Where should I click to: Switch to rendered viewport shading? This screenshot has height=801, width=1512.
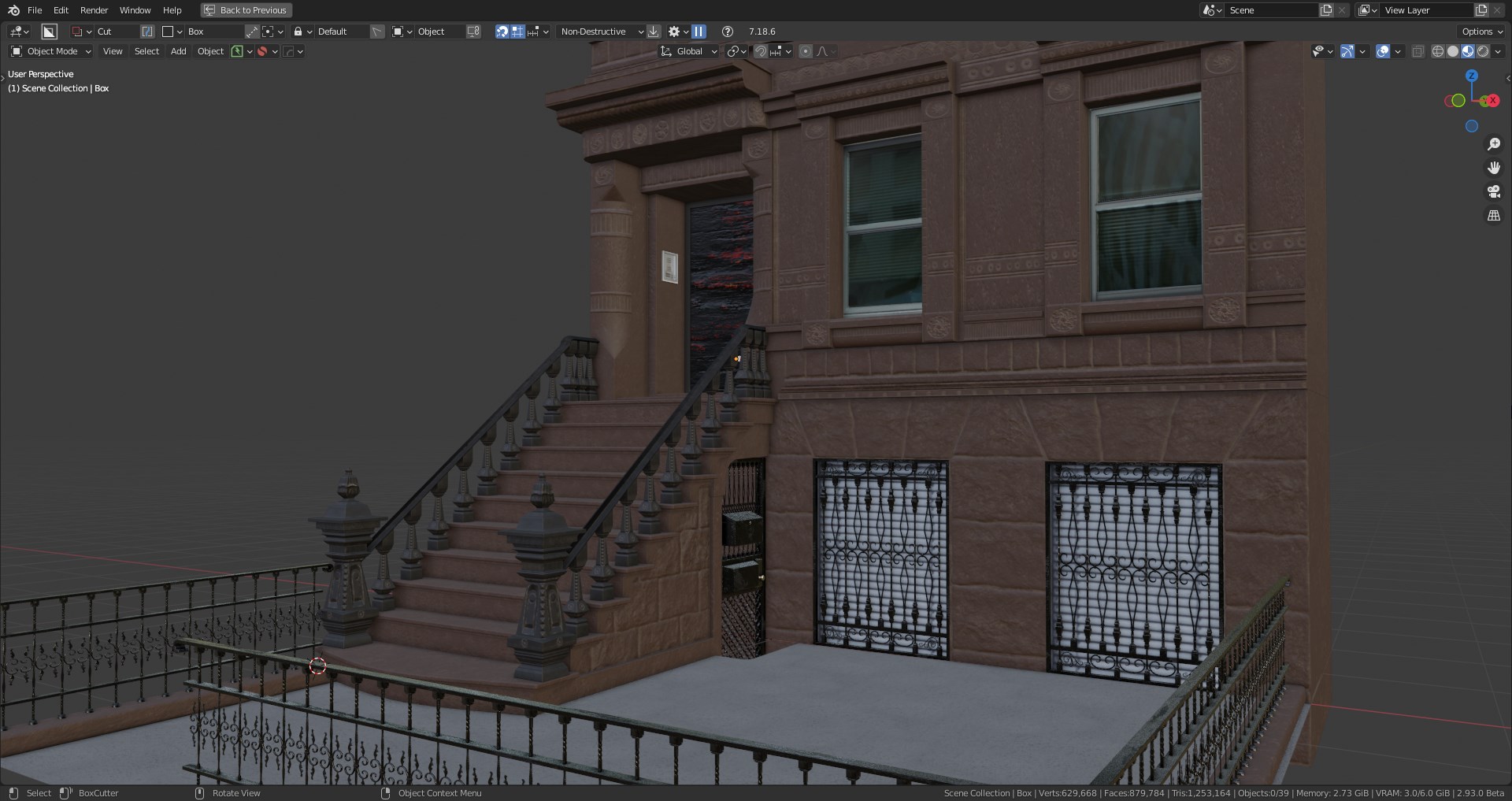1483,51
